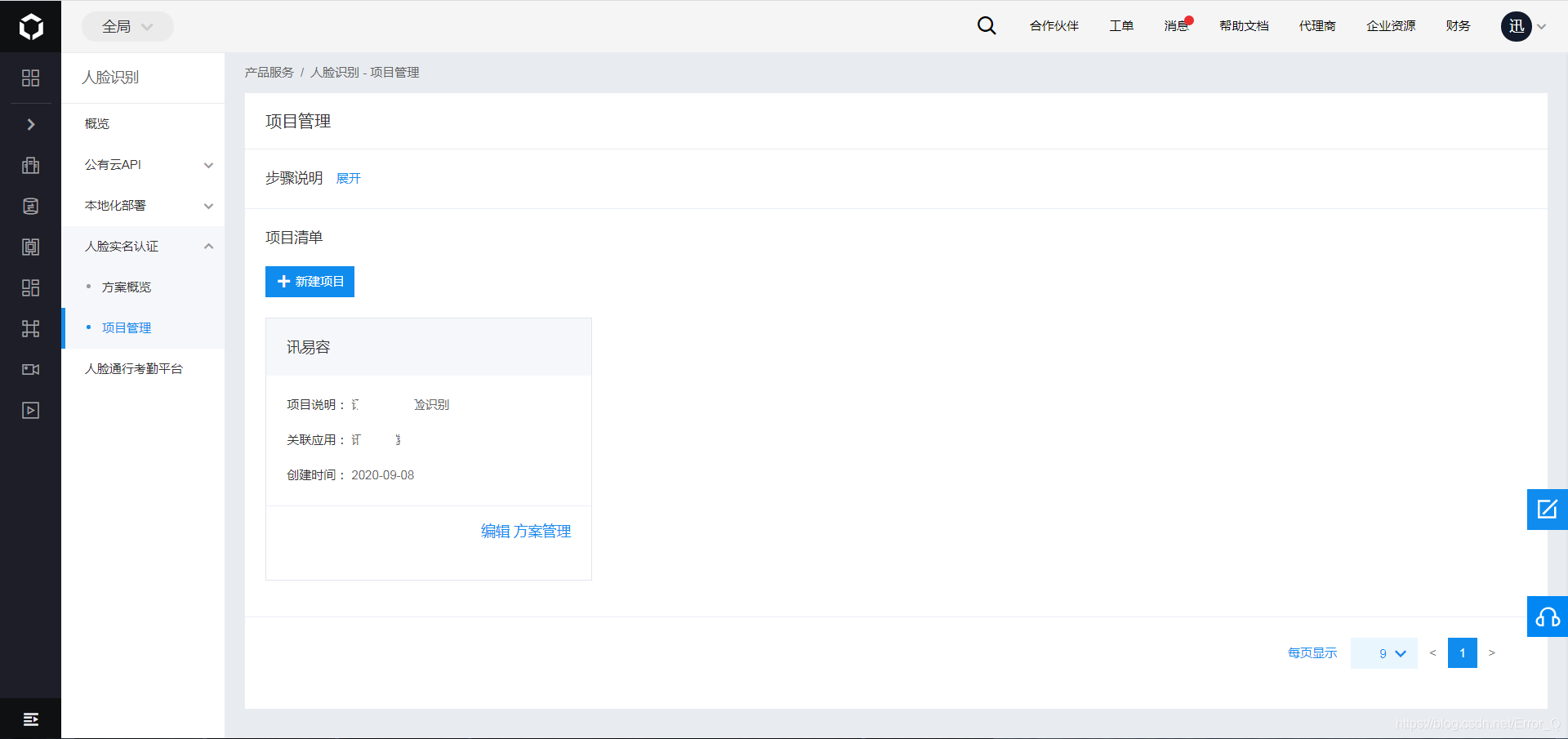Click the search magnifier icon
The height and width of the screenshot is (739, 1568).
[x=987, y=26]
